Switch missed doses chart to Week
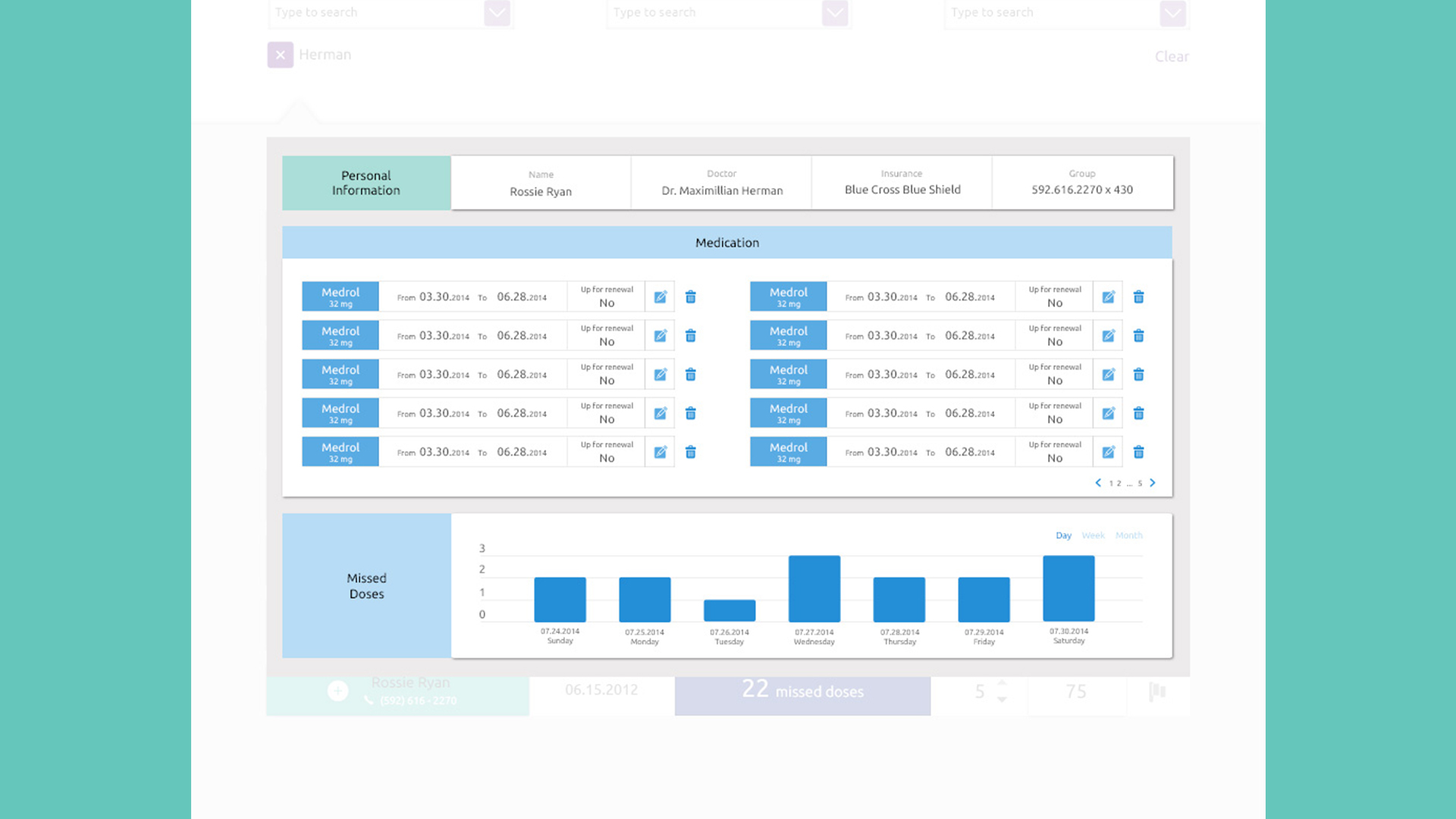Screen dimensions: 1456x819 tap(1093, 535)
